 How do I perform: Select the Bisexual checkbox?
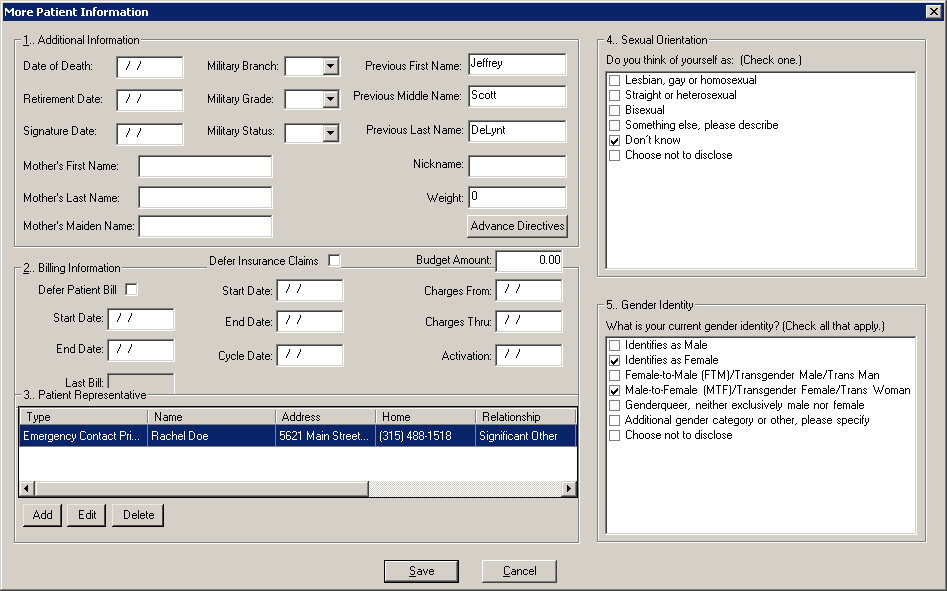614,110
